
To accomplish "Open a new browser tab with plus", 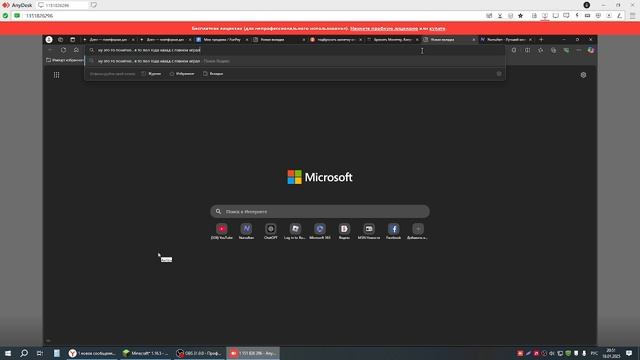I will click(x=541, y=40).
